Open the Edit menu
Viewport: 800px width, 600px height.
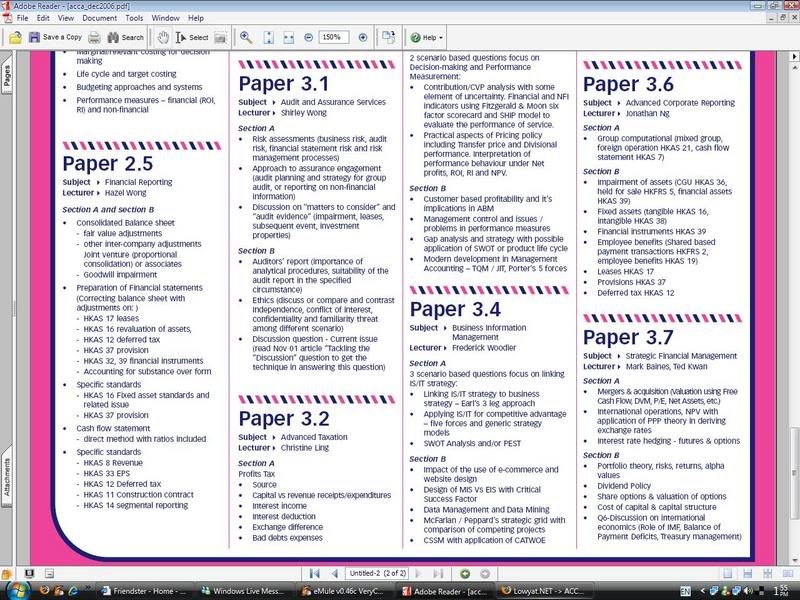pos(43,18)
